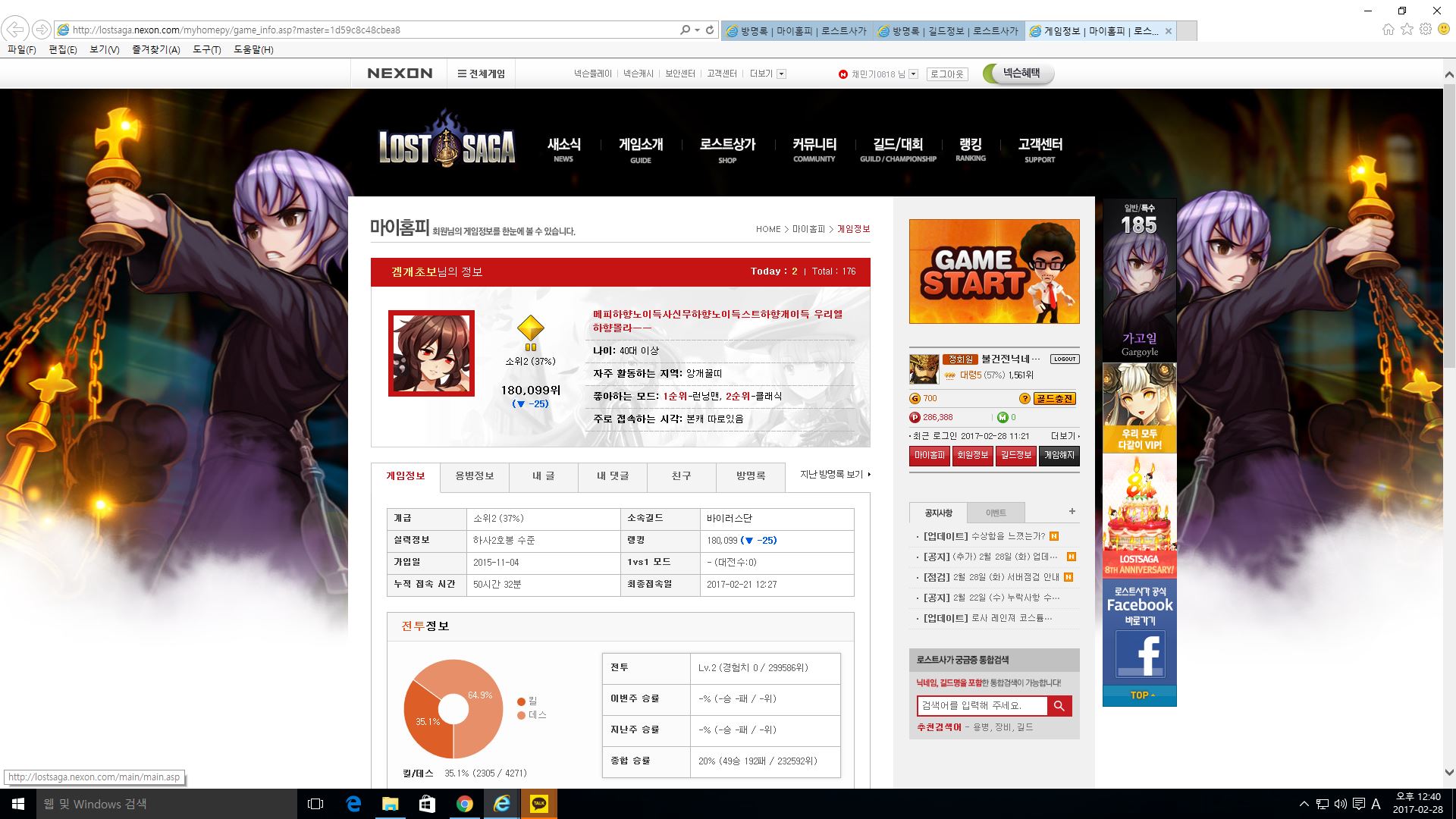Screen dimensions: 1456x819
Task: Open Task View on the taskbar
Action: (315, 804)
